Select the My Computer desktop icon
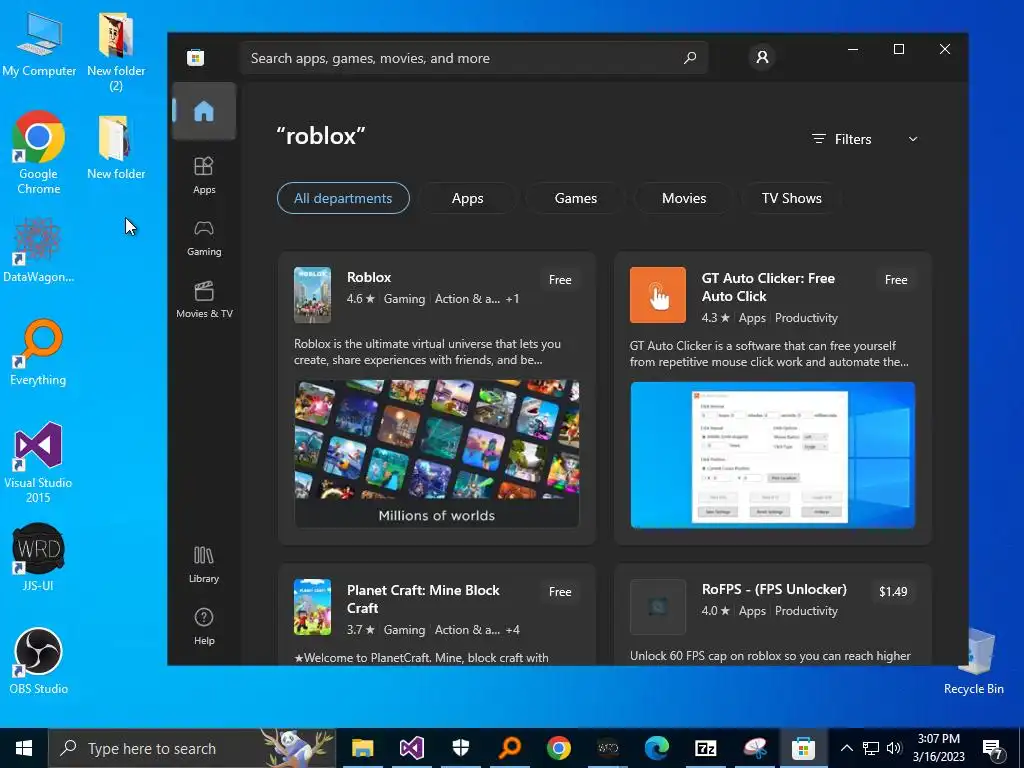The height and width of the screenshot is (768, 1024). click(39, 44)
